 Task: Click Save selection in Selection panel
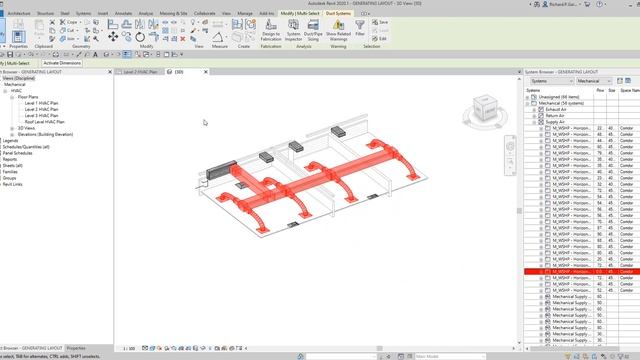(380, 22)
